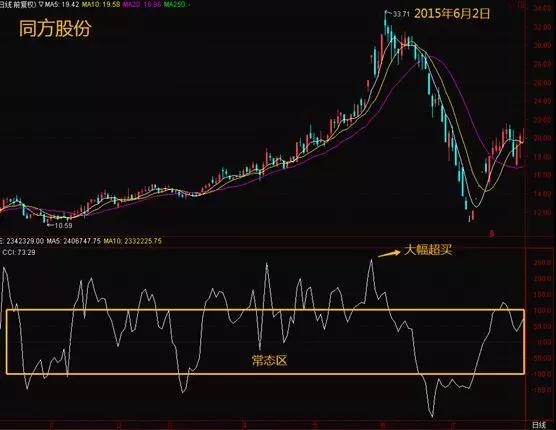Screen dimensions: 556x430
Task: Open the indicator dropdown triangle before MA5
Action: coord(41,5)
